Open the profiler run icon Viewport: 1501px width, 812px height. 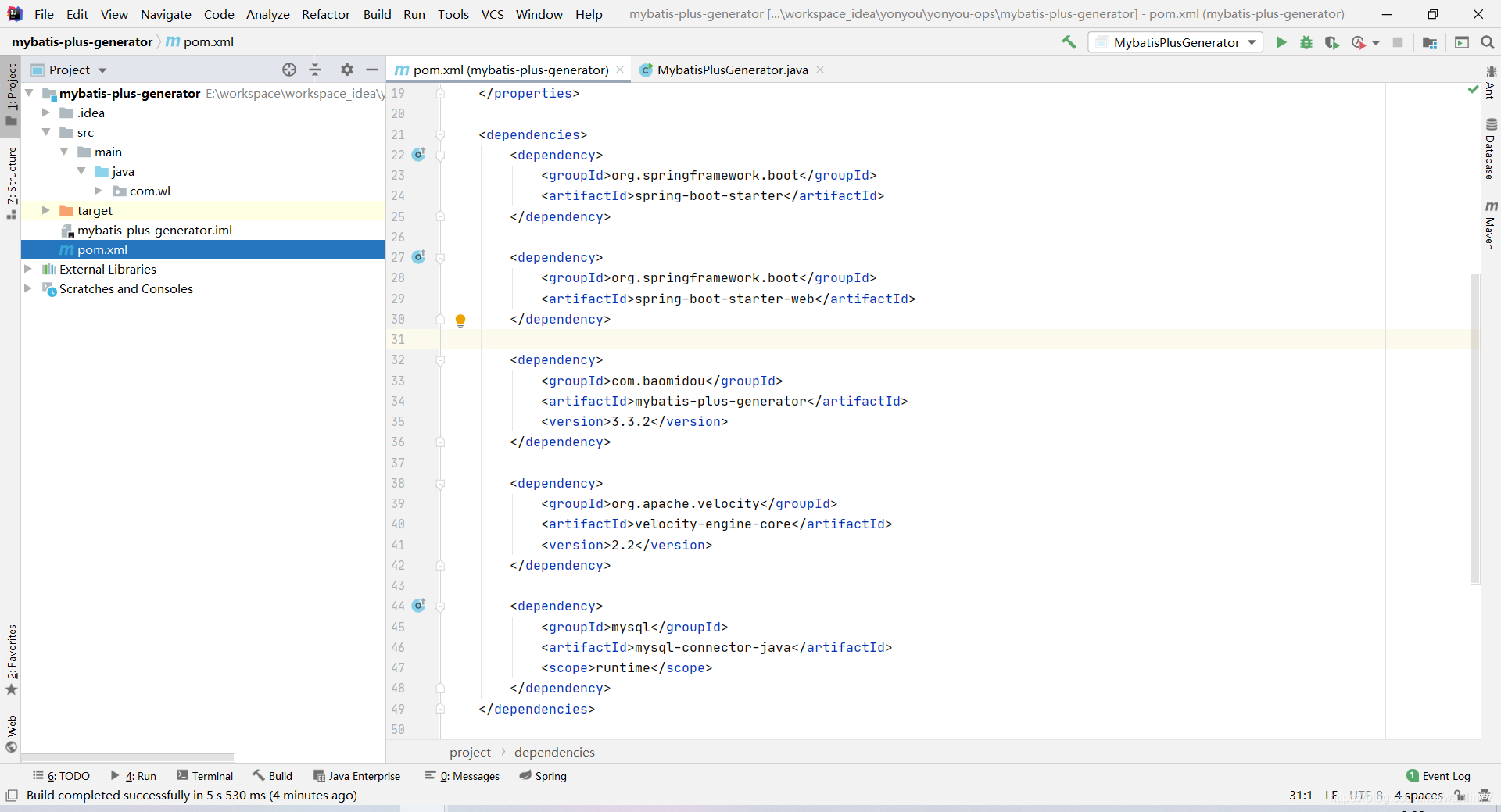(x=1359, y=42)
